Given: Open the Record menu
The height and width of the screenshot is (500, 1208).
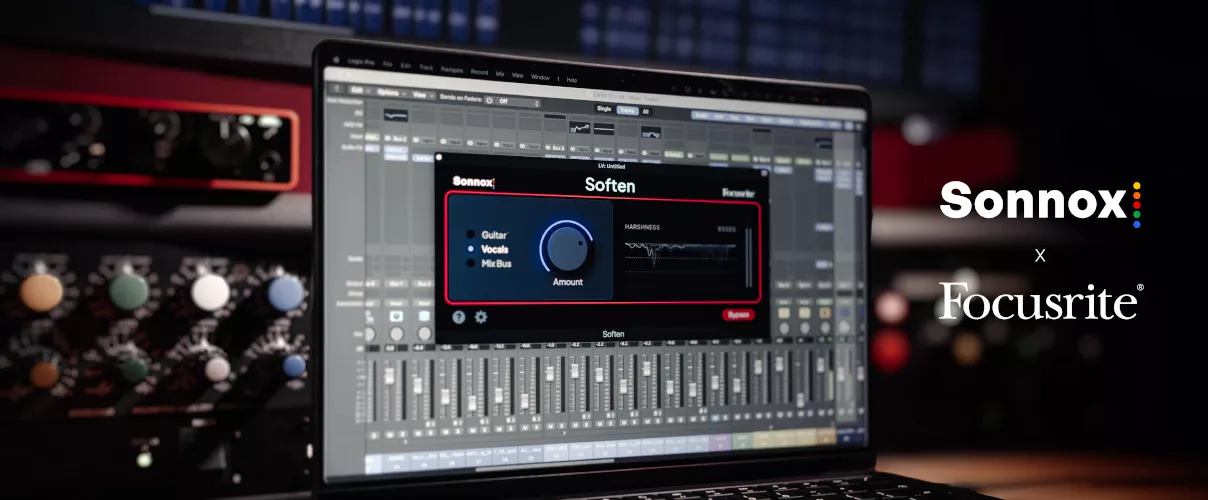Looking at the screenshot, I should point(480,72).
